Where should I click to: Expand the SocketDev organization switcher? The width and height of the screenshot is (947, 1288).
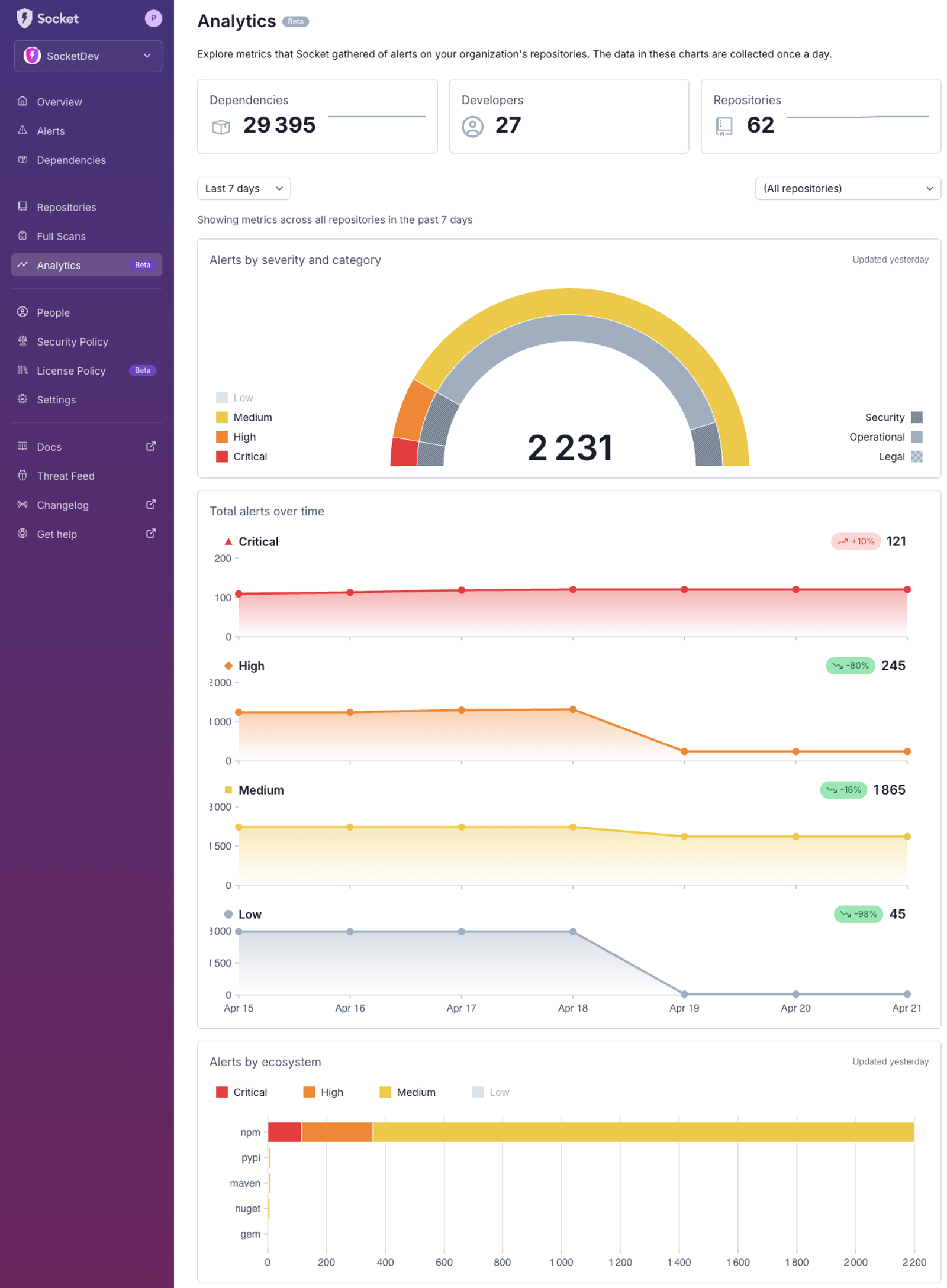point(88,56)
